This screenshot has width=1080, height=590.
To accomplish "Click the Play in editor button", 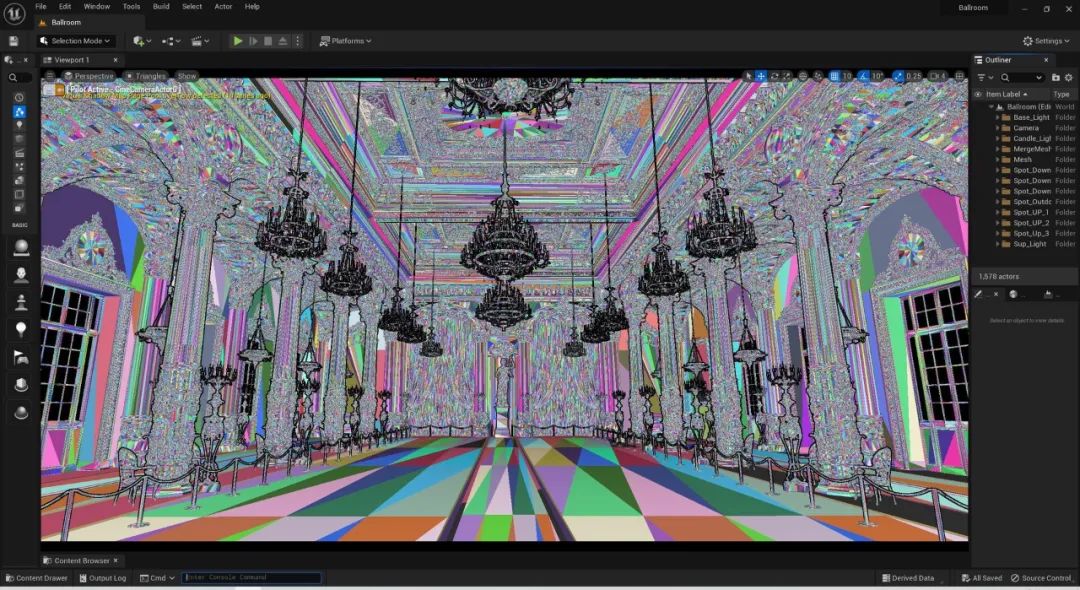I will (x=237, y=41).
